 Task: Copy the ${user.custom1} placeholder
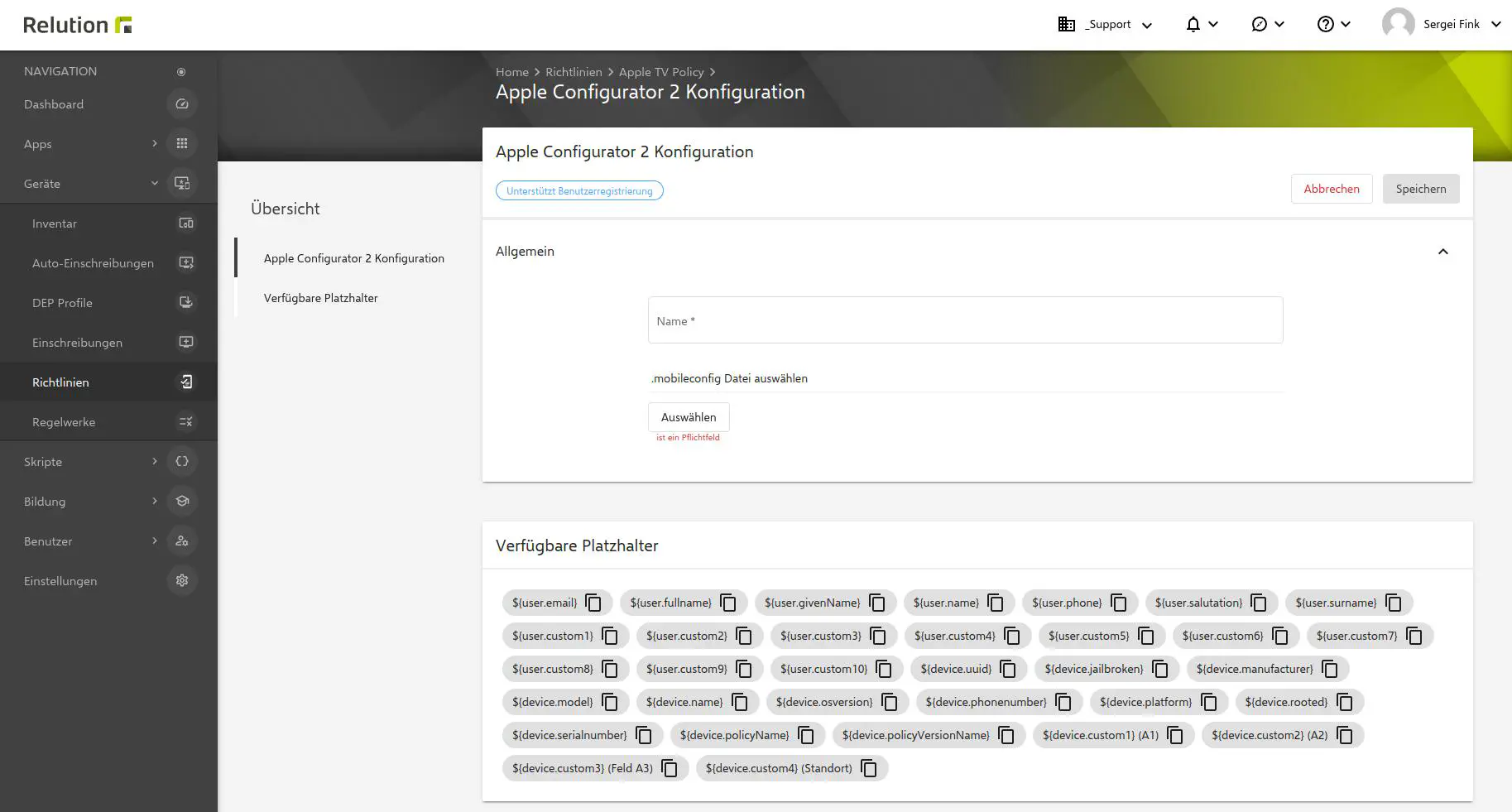pos(610,636)
